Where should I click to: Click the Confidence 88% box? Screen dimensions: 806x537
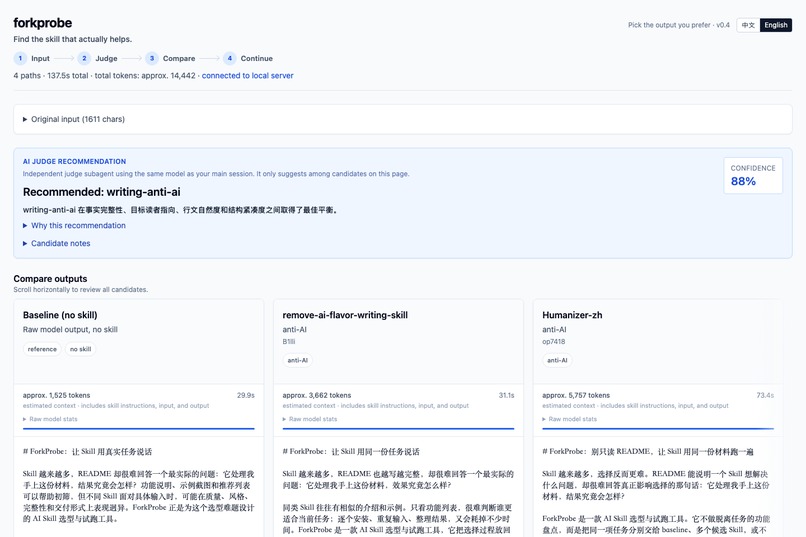753,176
